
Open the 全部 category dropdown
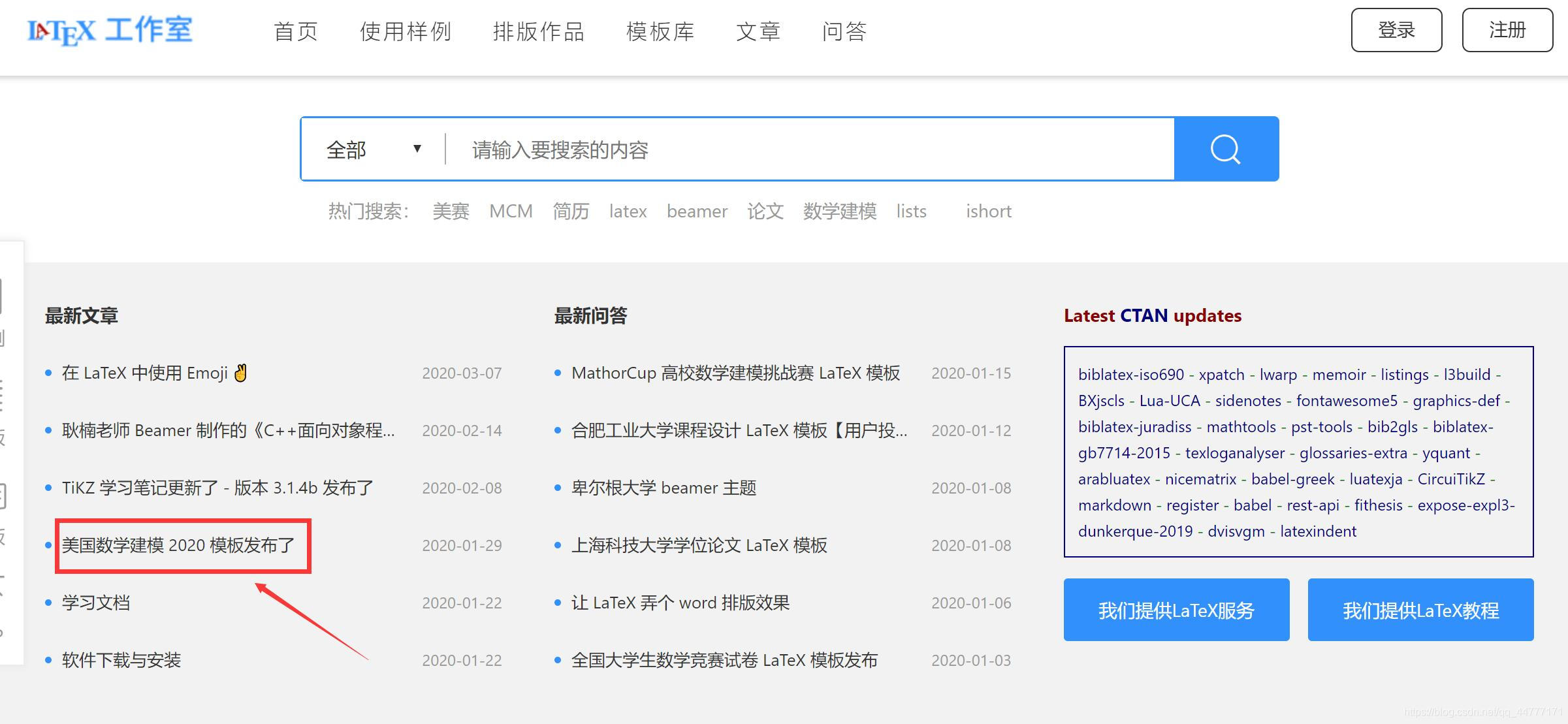click(374, 150)
